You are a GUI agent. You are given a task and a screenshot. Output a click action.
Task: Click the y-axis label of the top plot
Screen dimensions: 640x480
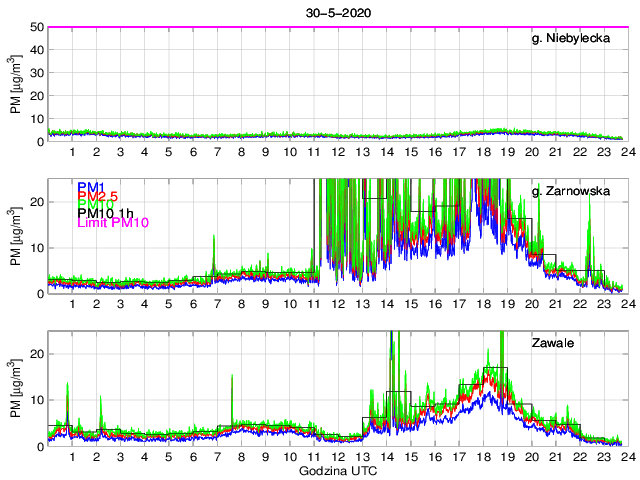coord(17,85)
